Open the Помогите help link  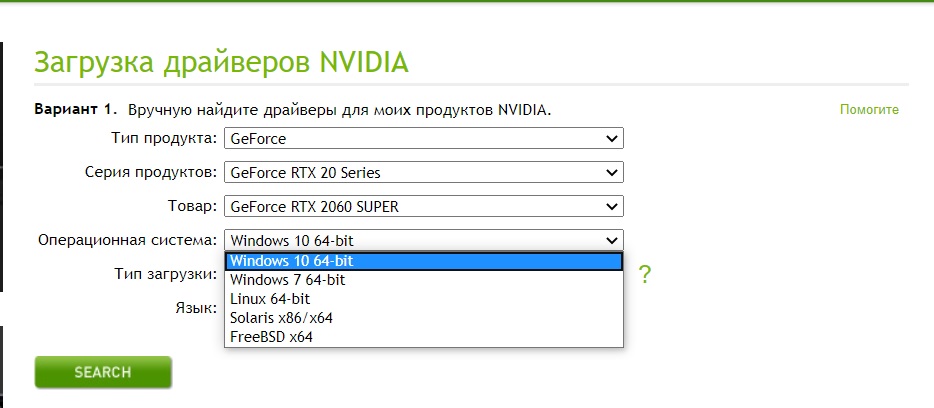tap(869, 109)
